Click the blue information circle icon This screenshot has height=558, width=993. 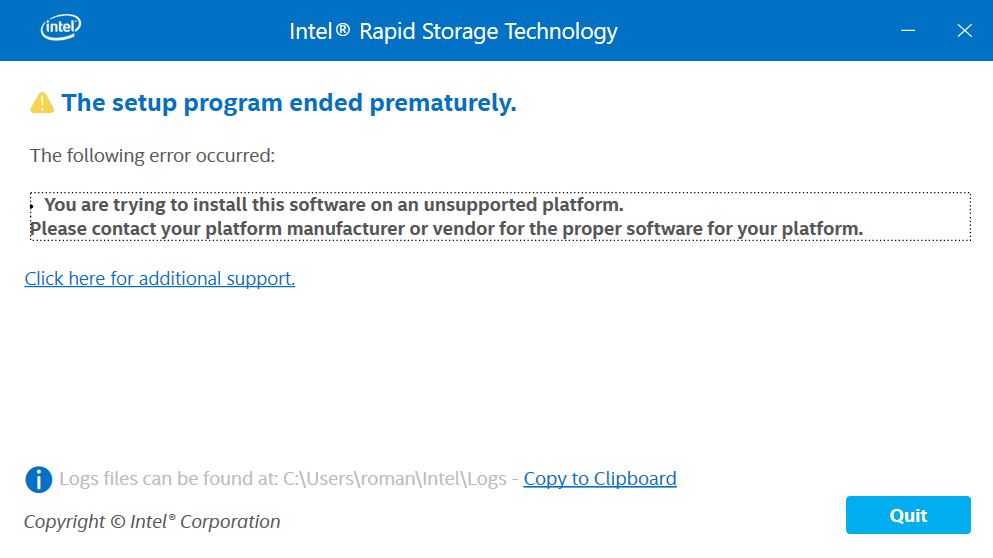[39, 479]
